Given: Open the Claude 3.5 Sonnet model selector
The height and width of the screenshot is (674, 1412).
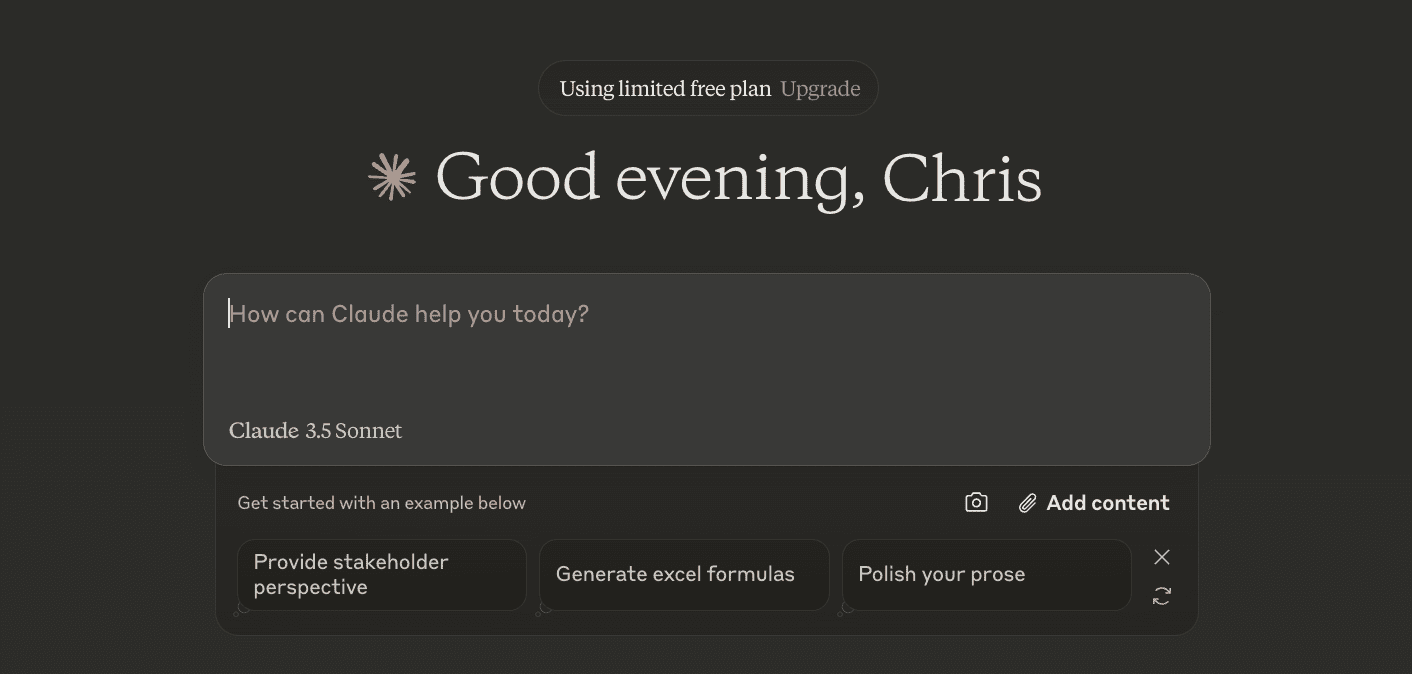Looking at the screenshot, I should point(315,431).
